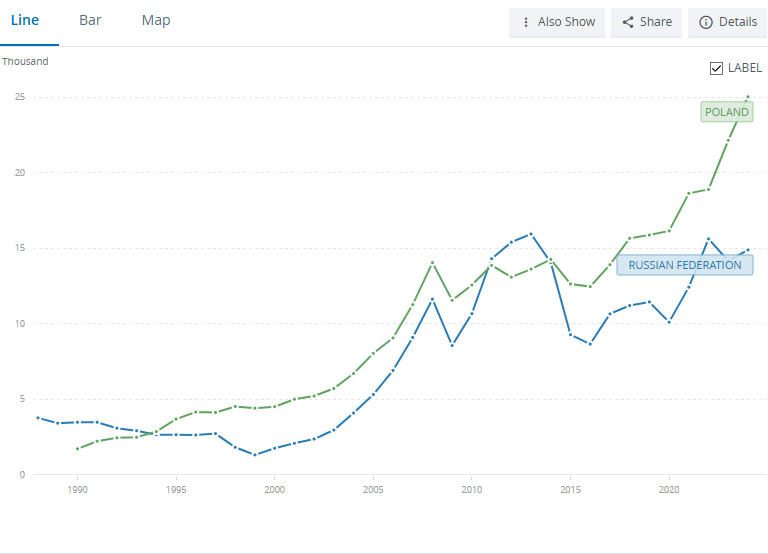Switch to the Bar chart tab

90,21
